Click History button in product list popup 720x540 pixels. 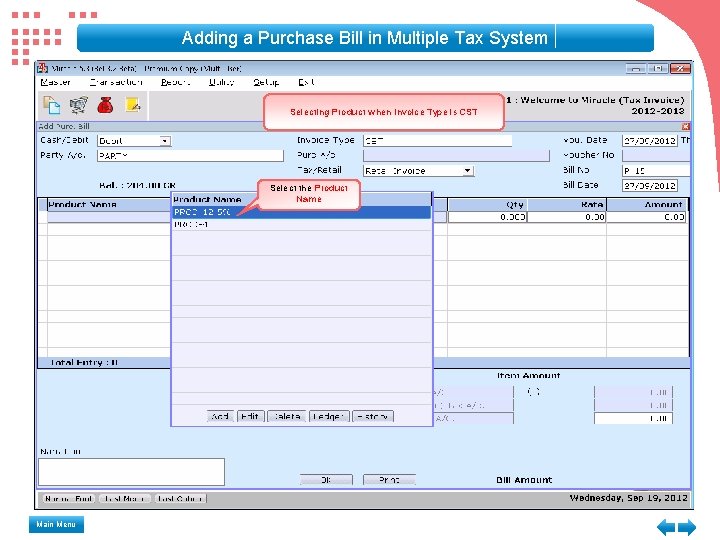373,416
